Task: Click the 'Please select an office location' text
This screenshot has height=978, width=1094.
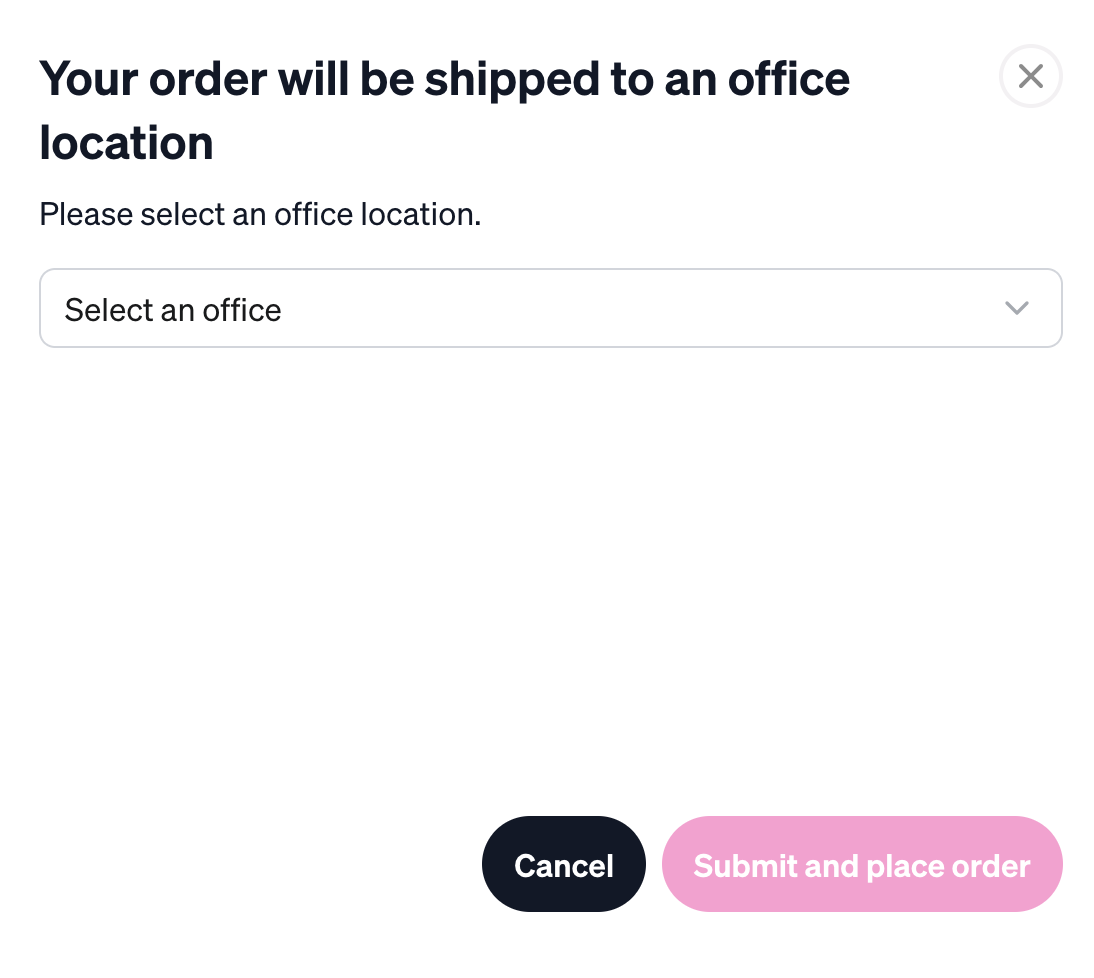Action: [260, 214]
